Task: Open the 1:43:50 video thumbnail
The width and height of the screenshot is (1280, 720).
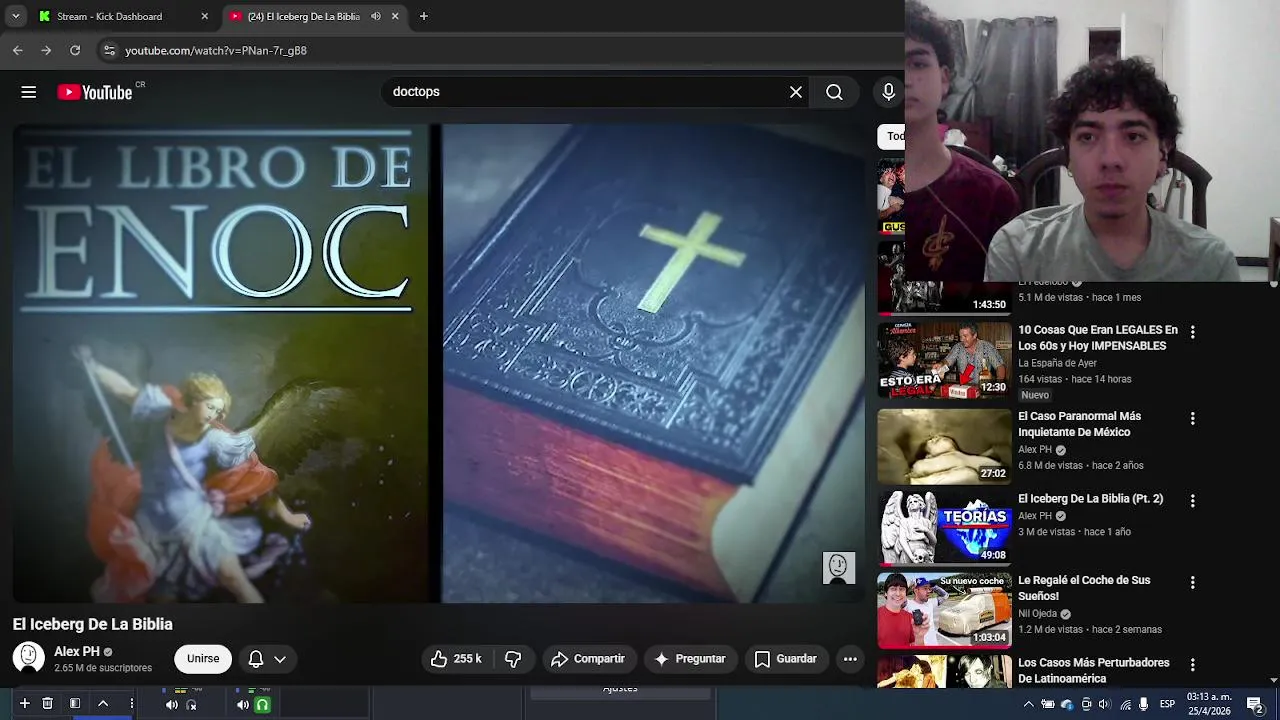Action: point(945,278)
